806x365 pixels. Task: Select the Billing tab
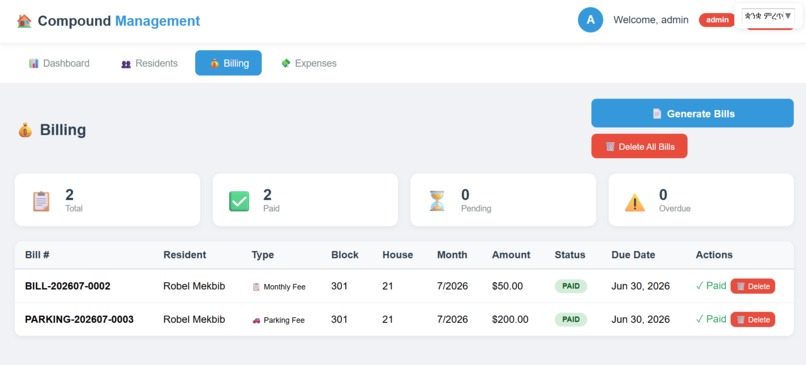tap(228, 63)
